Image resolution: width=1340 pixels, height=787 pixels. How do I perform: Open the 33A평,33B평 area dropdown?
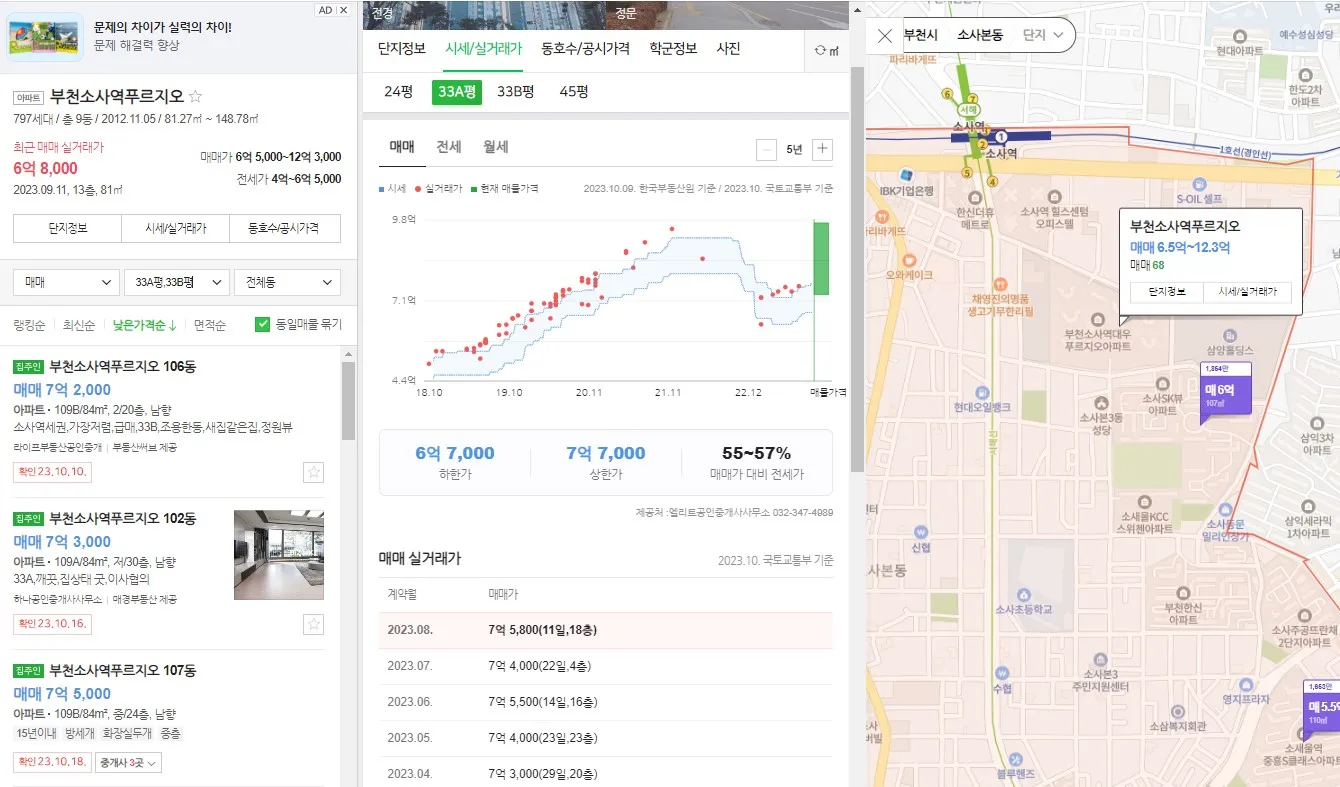click(177, 283)
